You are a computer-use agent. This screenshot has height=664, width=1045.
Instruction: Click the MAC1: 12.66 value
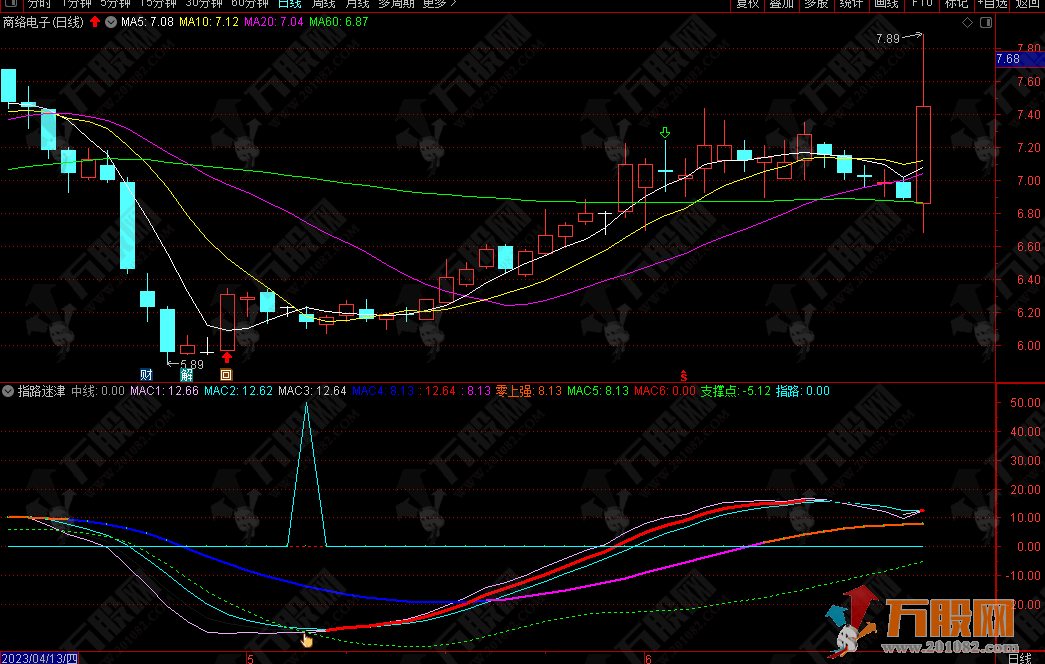tap(164, 391)
